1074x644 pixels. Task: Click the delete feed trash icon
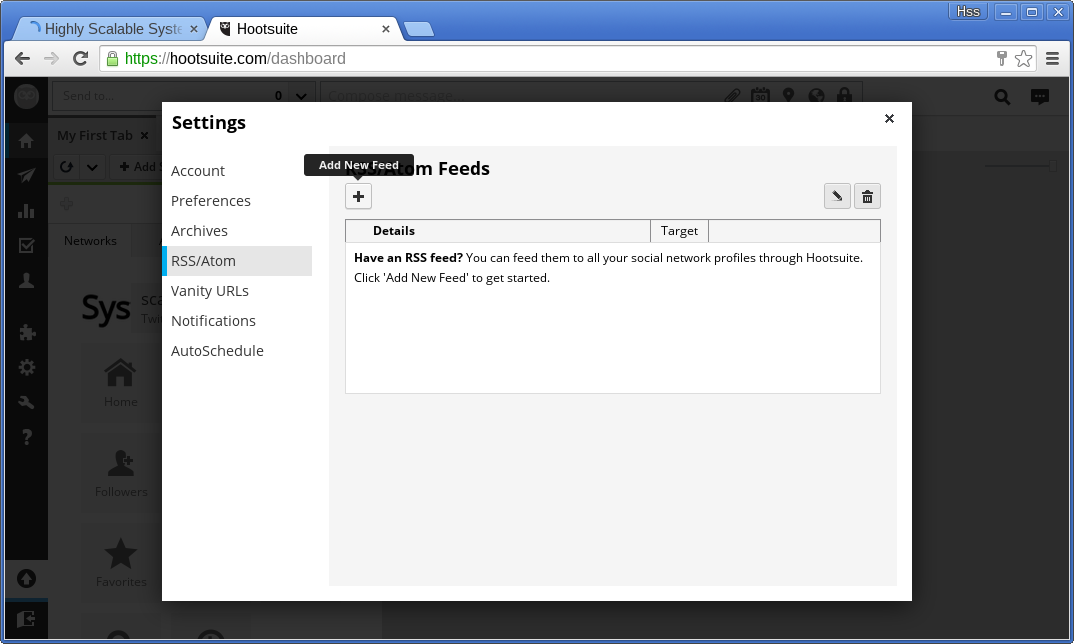point(867,197)
